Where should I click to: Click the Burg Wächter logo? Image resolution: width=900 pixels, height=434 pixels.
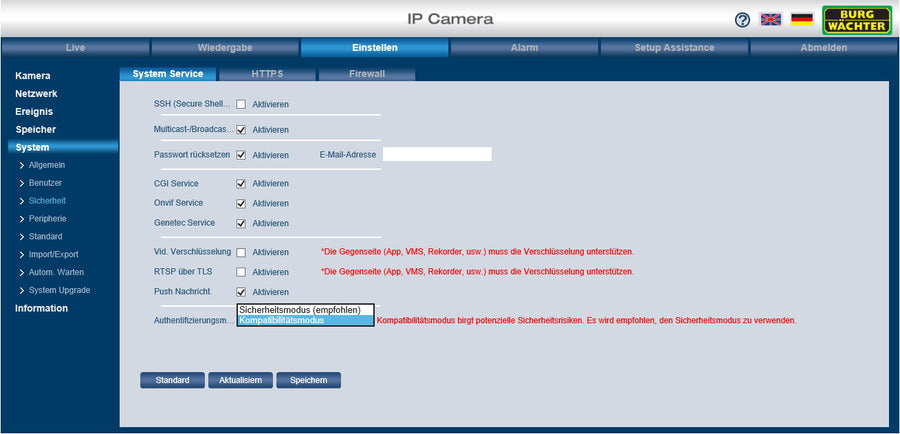coord(856,20)
